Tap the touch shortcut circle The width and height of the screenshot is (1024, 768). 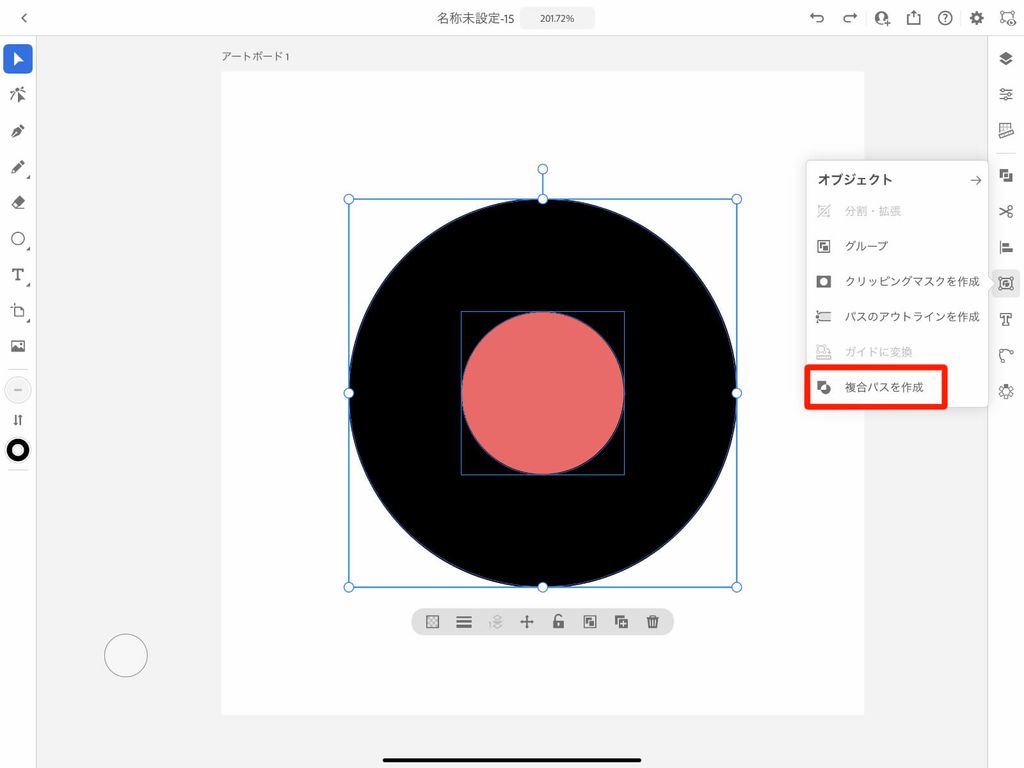point(126,655)
